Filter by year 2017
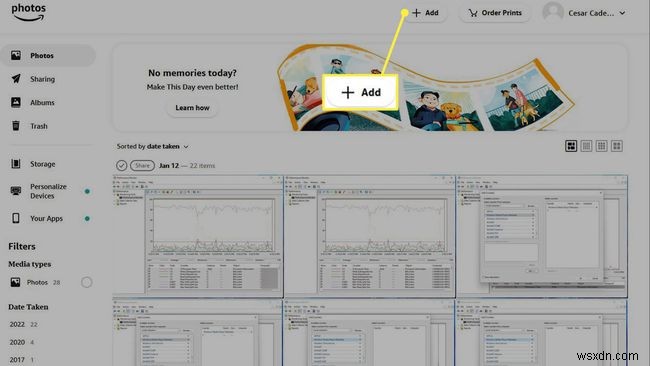The width and height of the screenshot is (650, 366). 22,360
